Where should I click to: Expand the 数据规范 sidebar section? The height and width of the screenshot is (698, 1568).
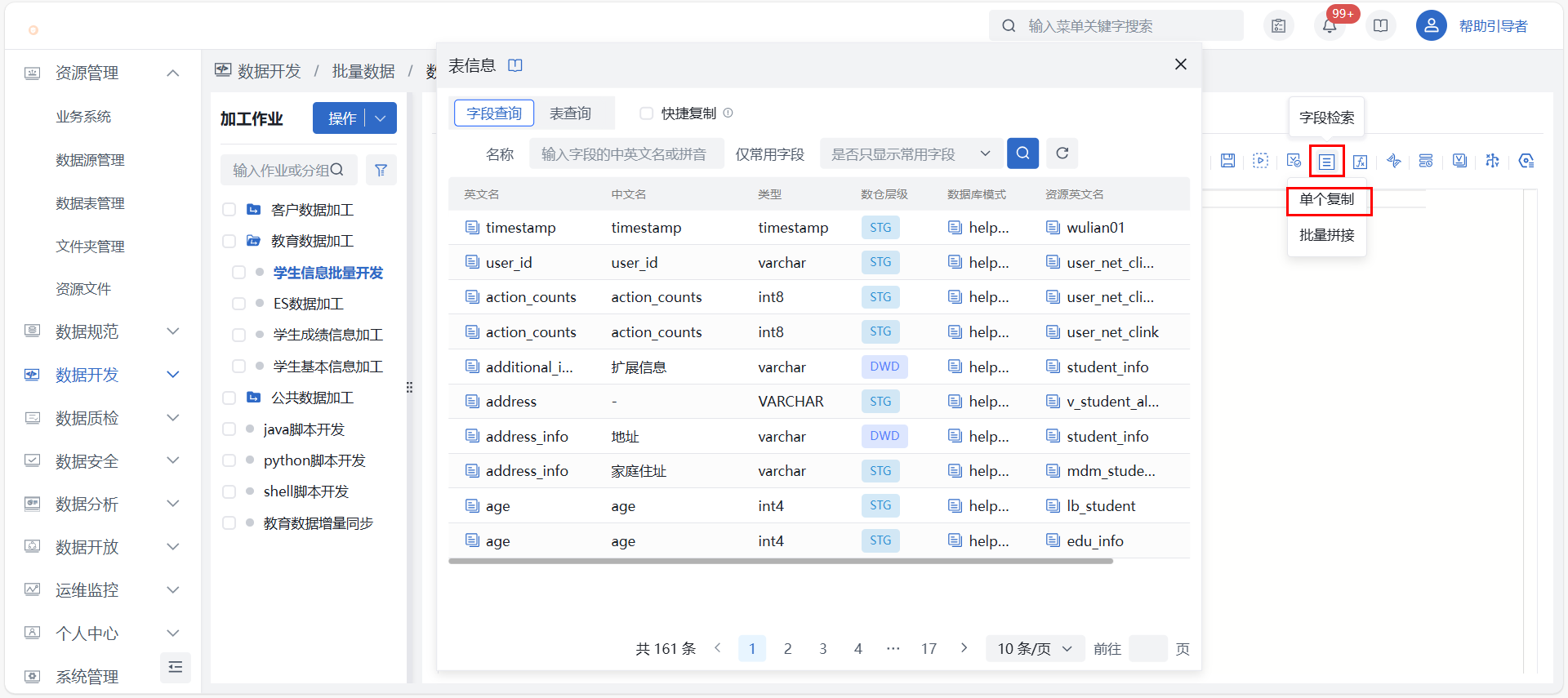(172, 331)
